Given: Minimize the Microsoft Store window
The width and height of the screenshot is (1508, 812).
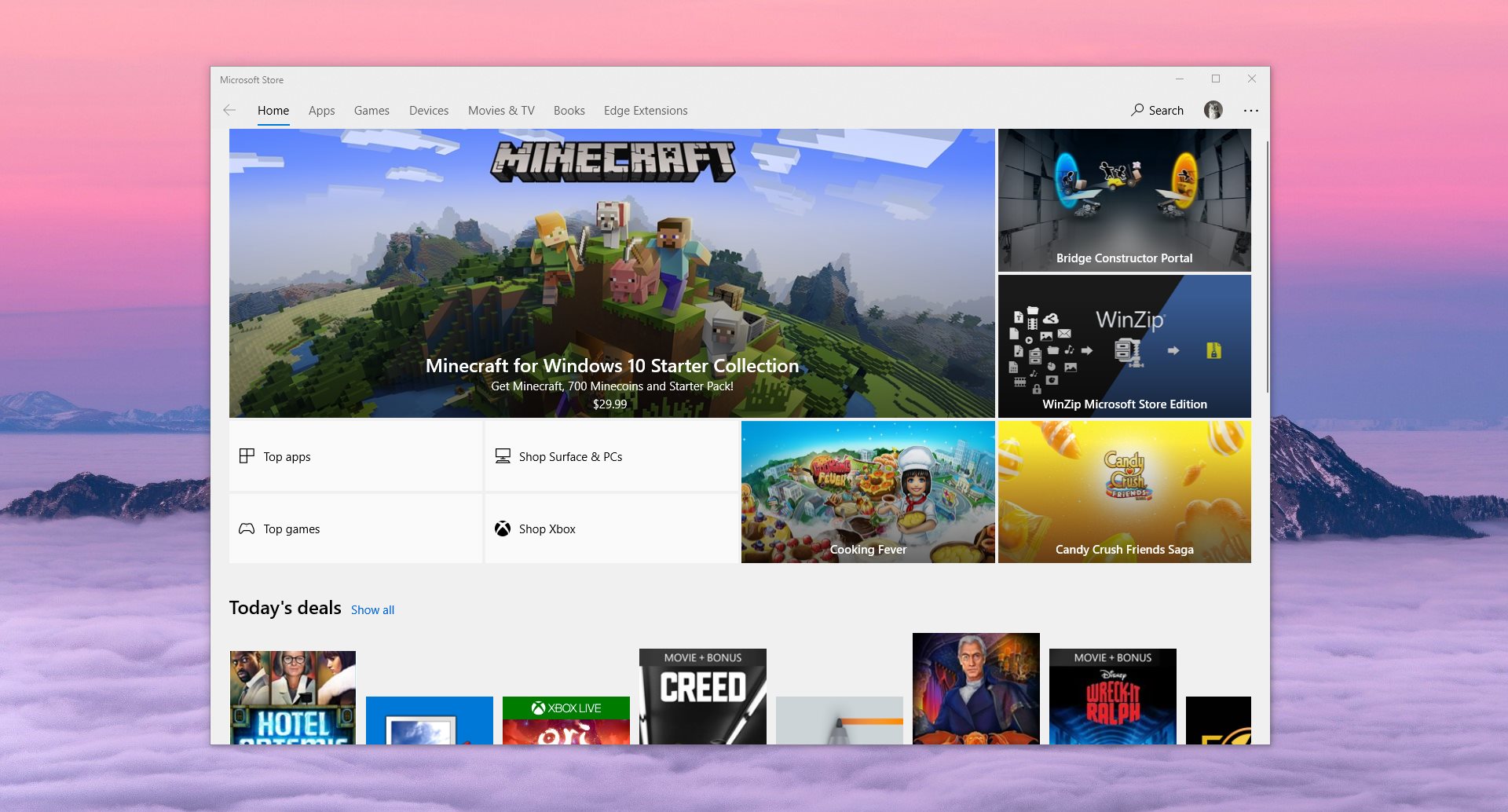Looking at the screenshot, I should (1180, 79).
